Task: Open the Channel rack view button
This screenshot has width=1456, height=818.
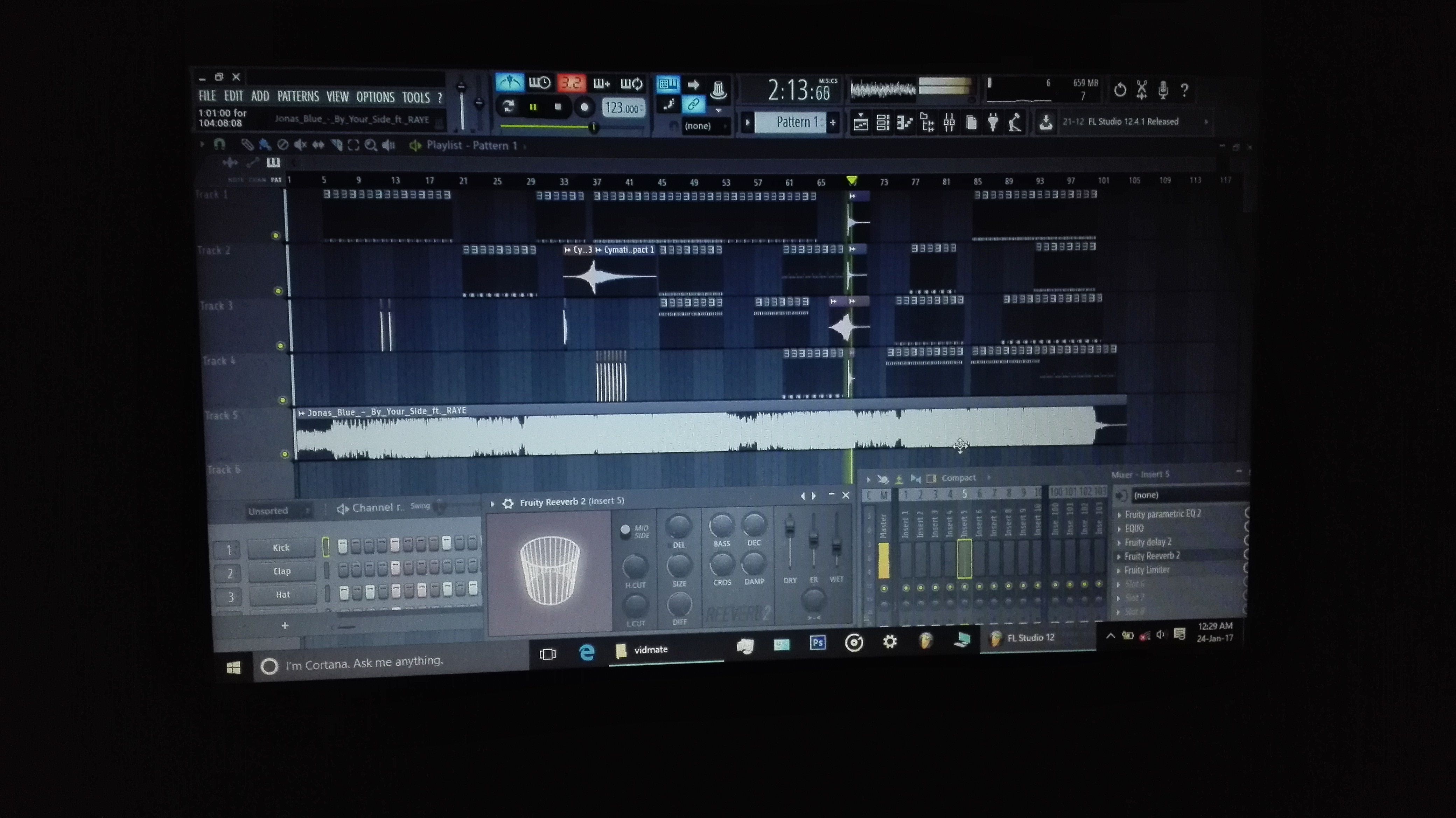Action: tap(883, 122)
